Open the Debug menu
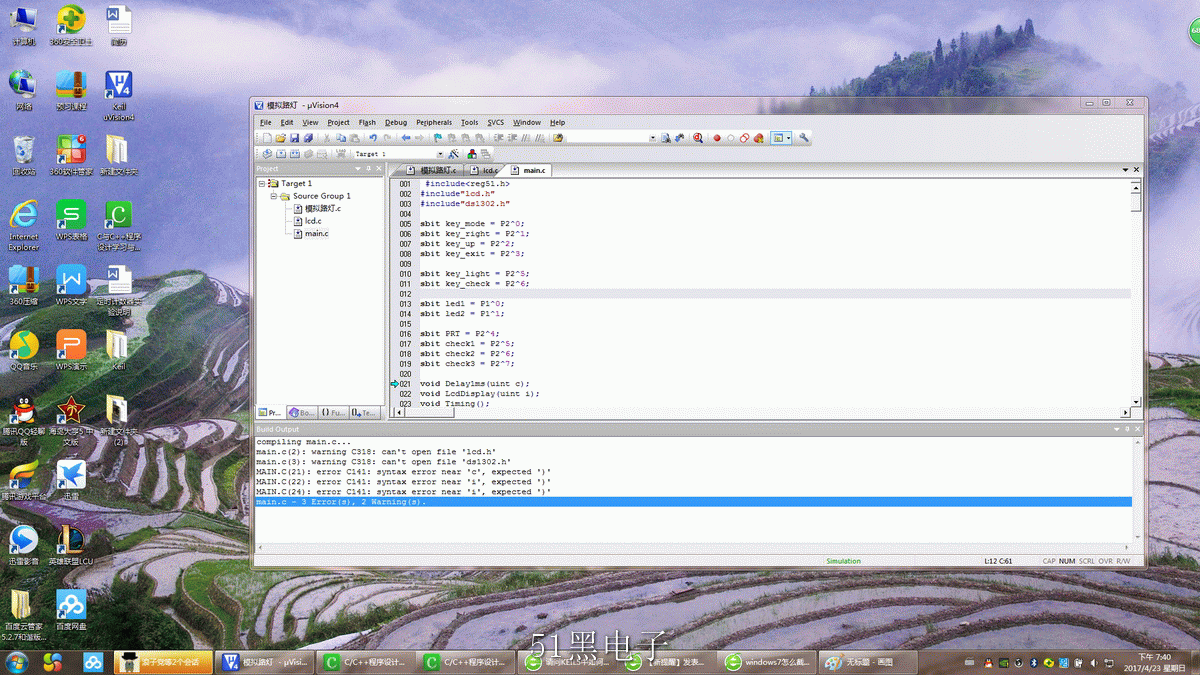The image size is (1200, 675). pyautogui.click(x=396, y=122)
